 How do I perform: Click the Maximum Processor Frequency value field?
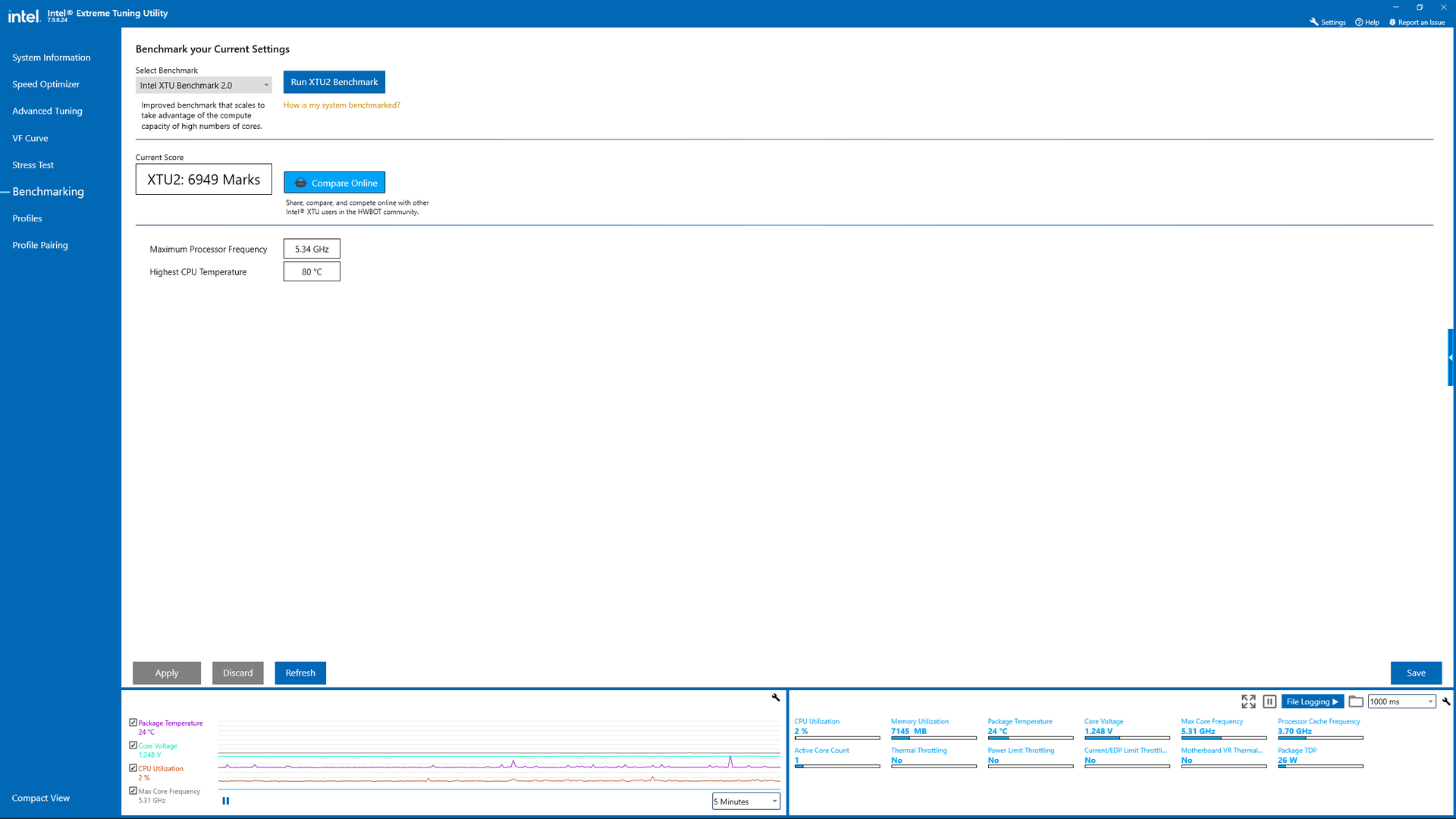[x=312, y=249]
